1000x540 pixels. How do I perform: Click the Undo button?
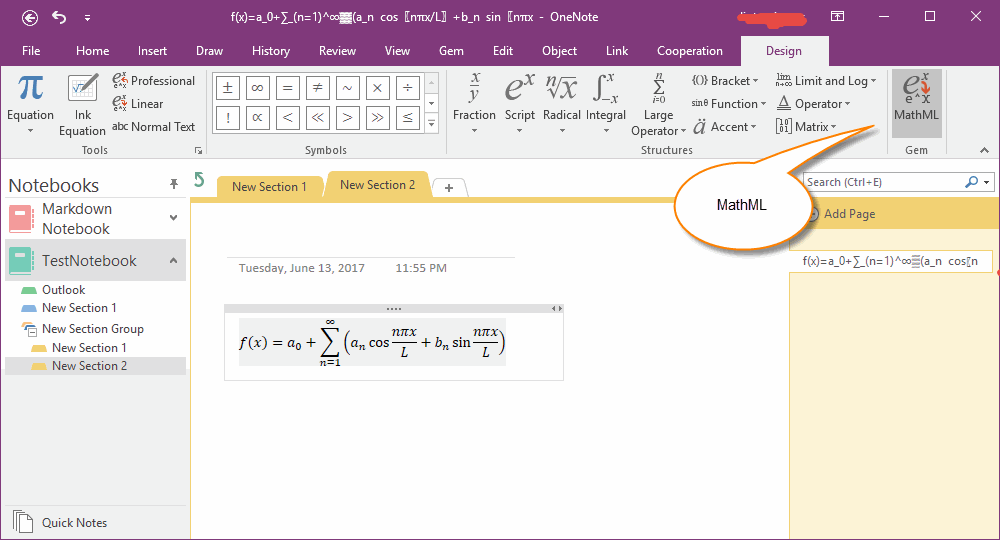tap(59, 17)
